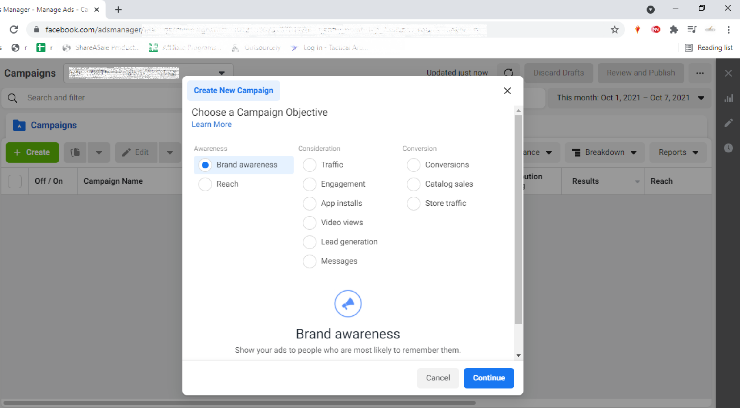This screenshot has height=408, width=740.
Task: Open the Breakdown dropdown
Action: 604,152
